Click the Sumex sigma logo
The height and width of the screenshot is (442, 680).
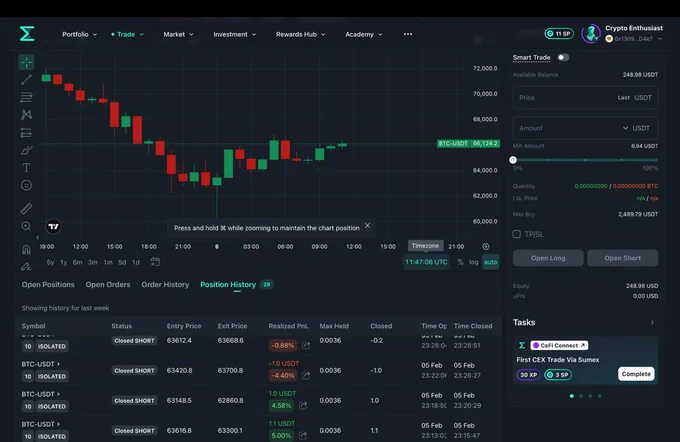point(27,34)
